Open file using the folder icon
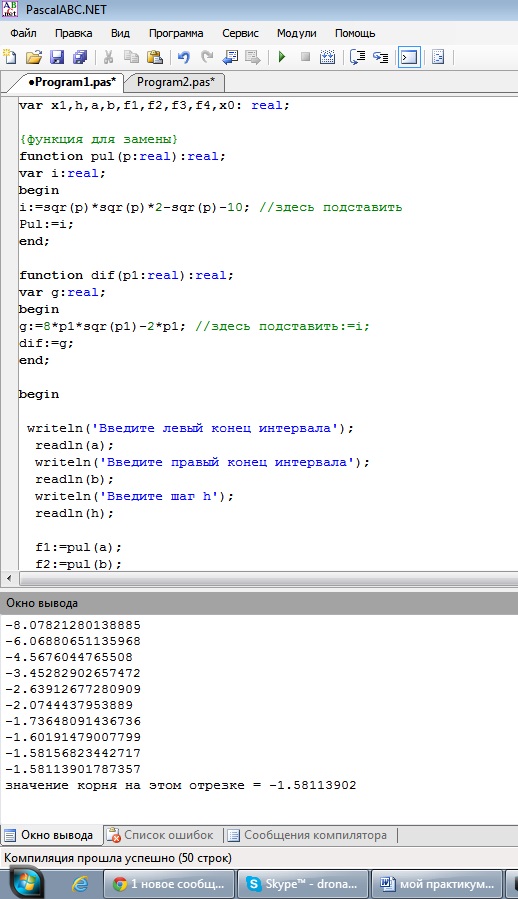This screenshot has width=518, height=899. (34, 57)
